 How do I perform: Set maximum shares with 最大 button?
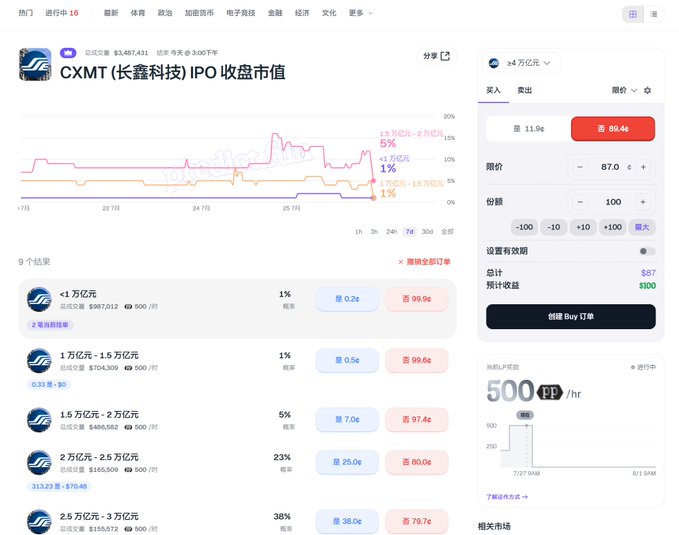click(x=642, y=227)
